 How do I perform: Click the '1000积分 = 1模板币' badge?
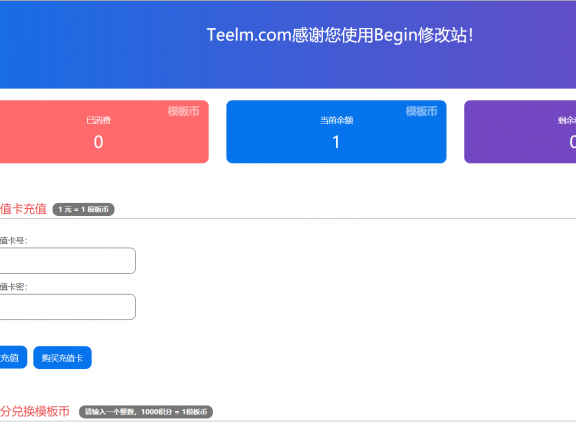(x=146, y=411)
